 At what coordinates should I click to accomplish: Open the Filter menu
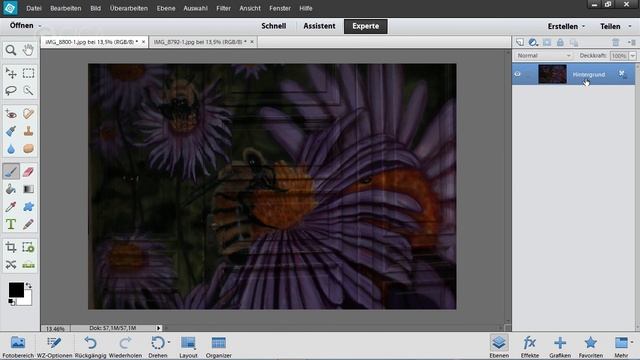(x=223, y=8)
